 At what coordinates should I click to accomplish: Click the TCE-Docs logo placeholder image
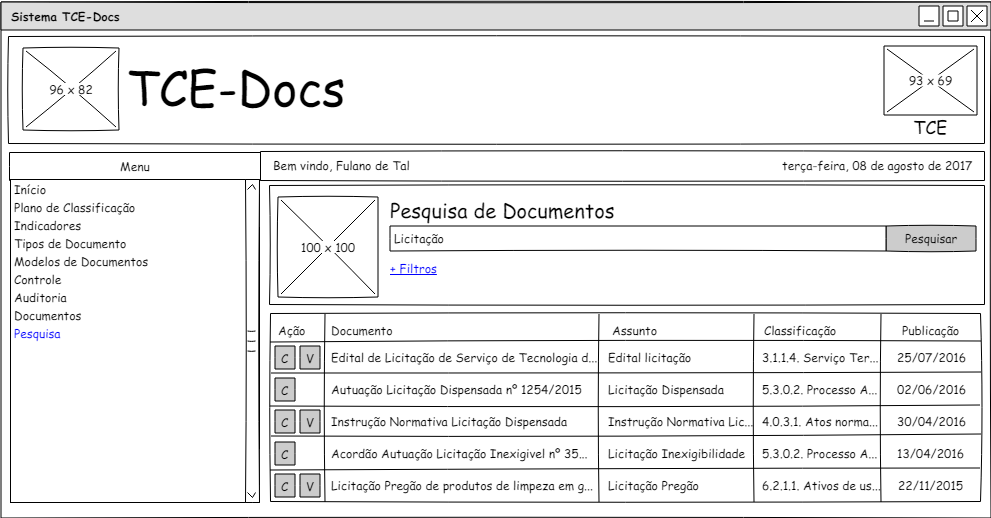point(70,89)
